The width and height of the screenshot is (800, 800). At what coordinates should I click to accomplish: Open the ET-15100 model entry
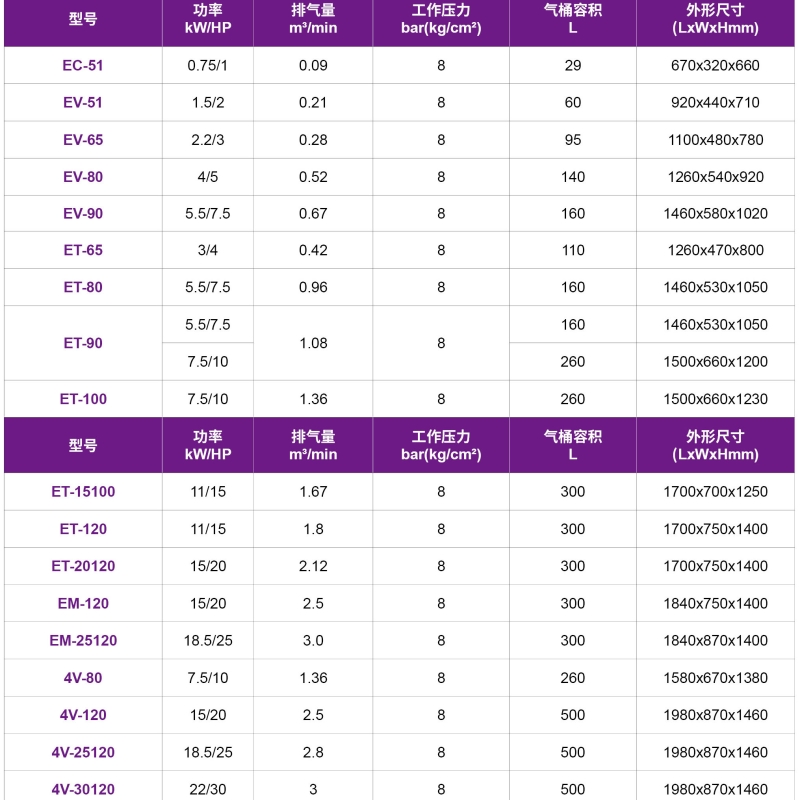point(83,492)
